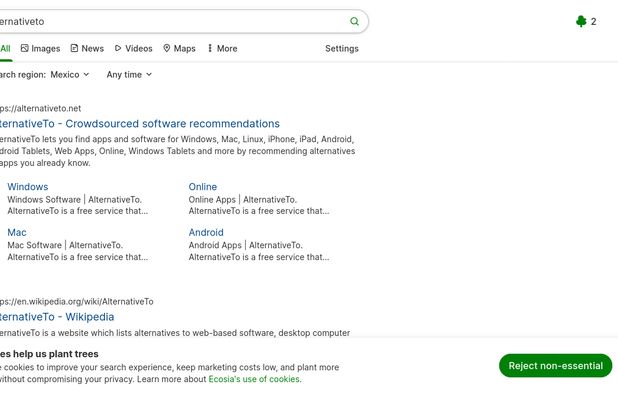Click the Maps tab pin icon
This screenshot has height=394, width=618.
(x=167, y=48)
